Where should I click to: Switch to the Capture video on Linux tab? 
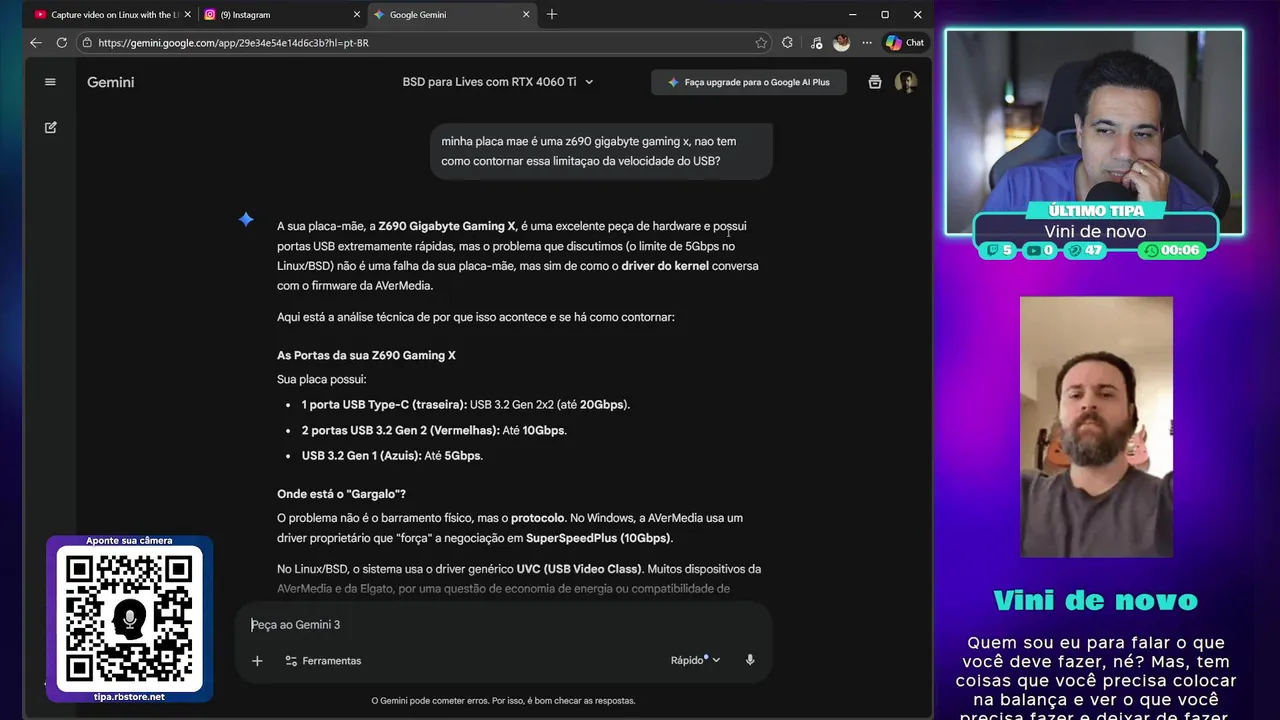click(112, 15)
